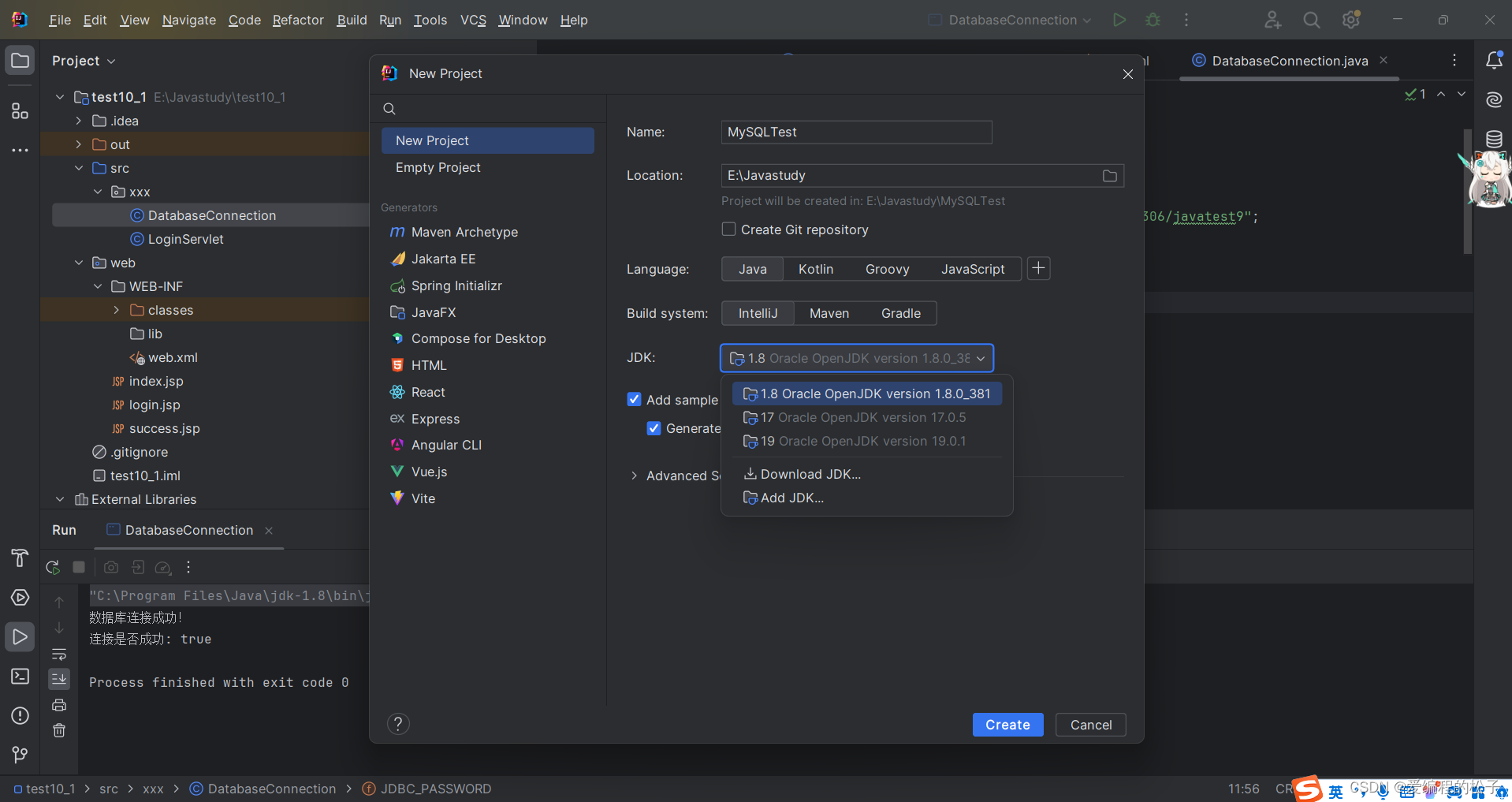Expand the .idea folder

coord(78,121)
